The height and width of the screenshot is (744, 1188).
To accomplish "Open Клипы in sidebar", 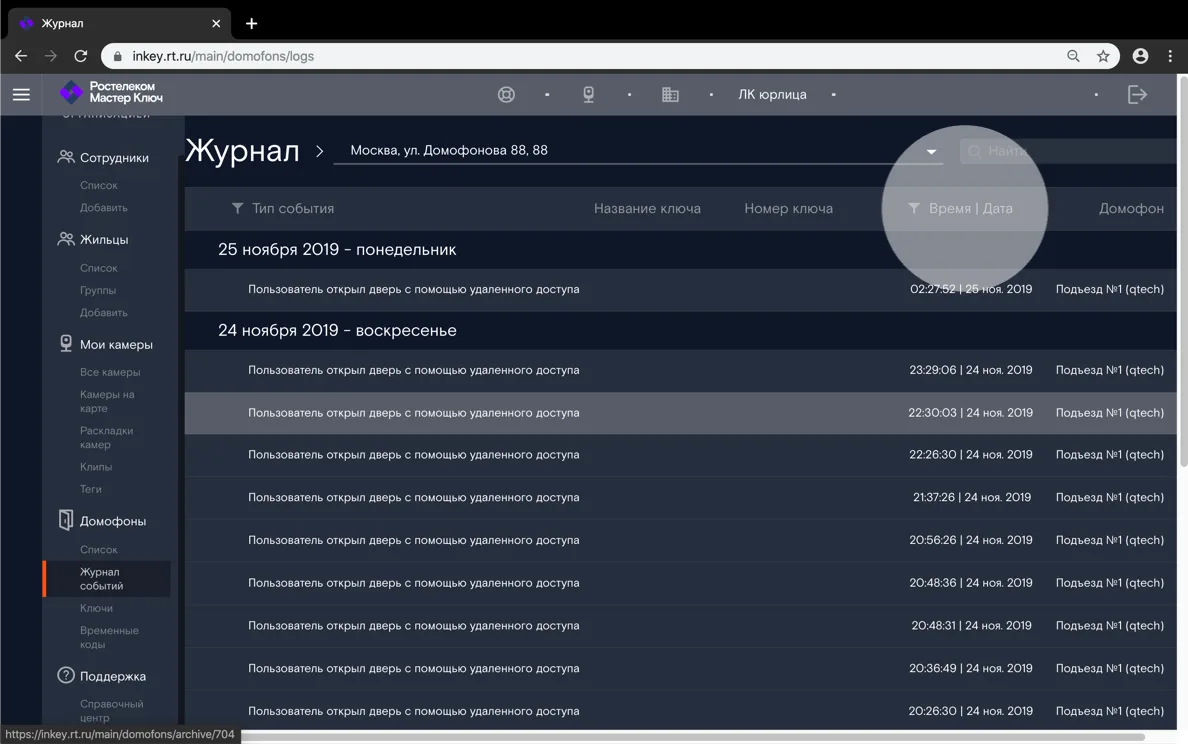I will (95, 467).
